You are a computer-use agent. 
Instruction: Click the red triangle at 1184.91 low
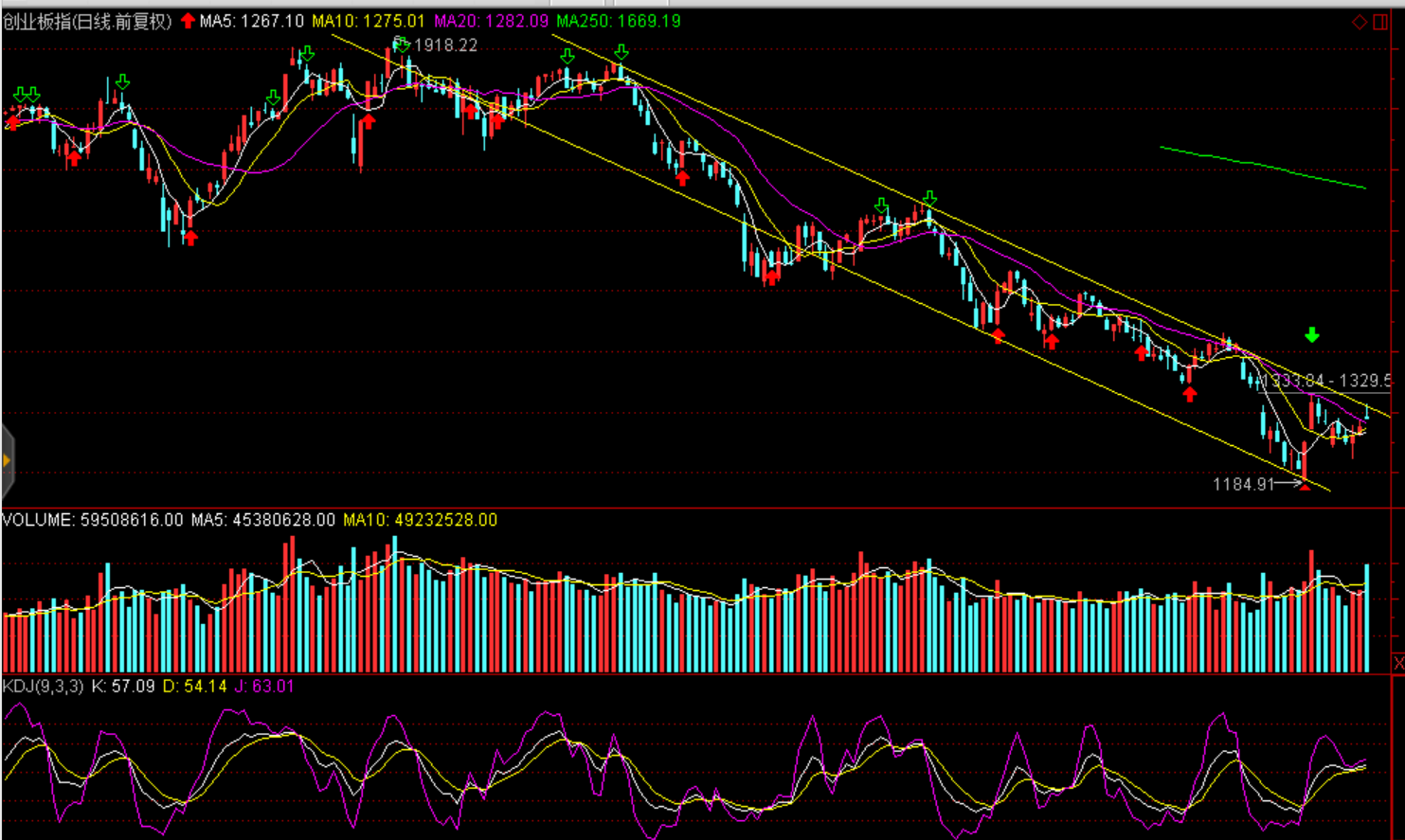tap(1305, 484)
